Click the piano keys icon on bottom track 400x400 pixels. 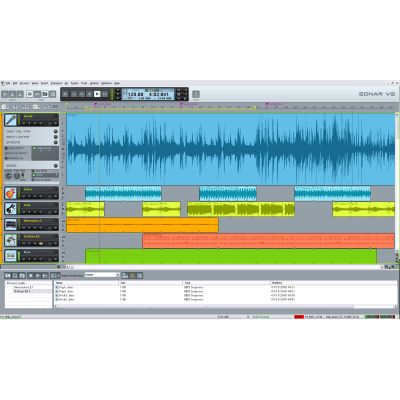click(11, 256)
